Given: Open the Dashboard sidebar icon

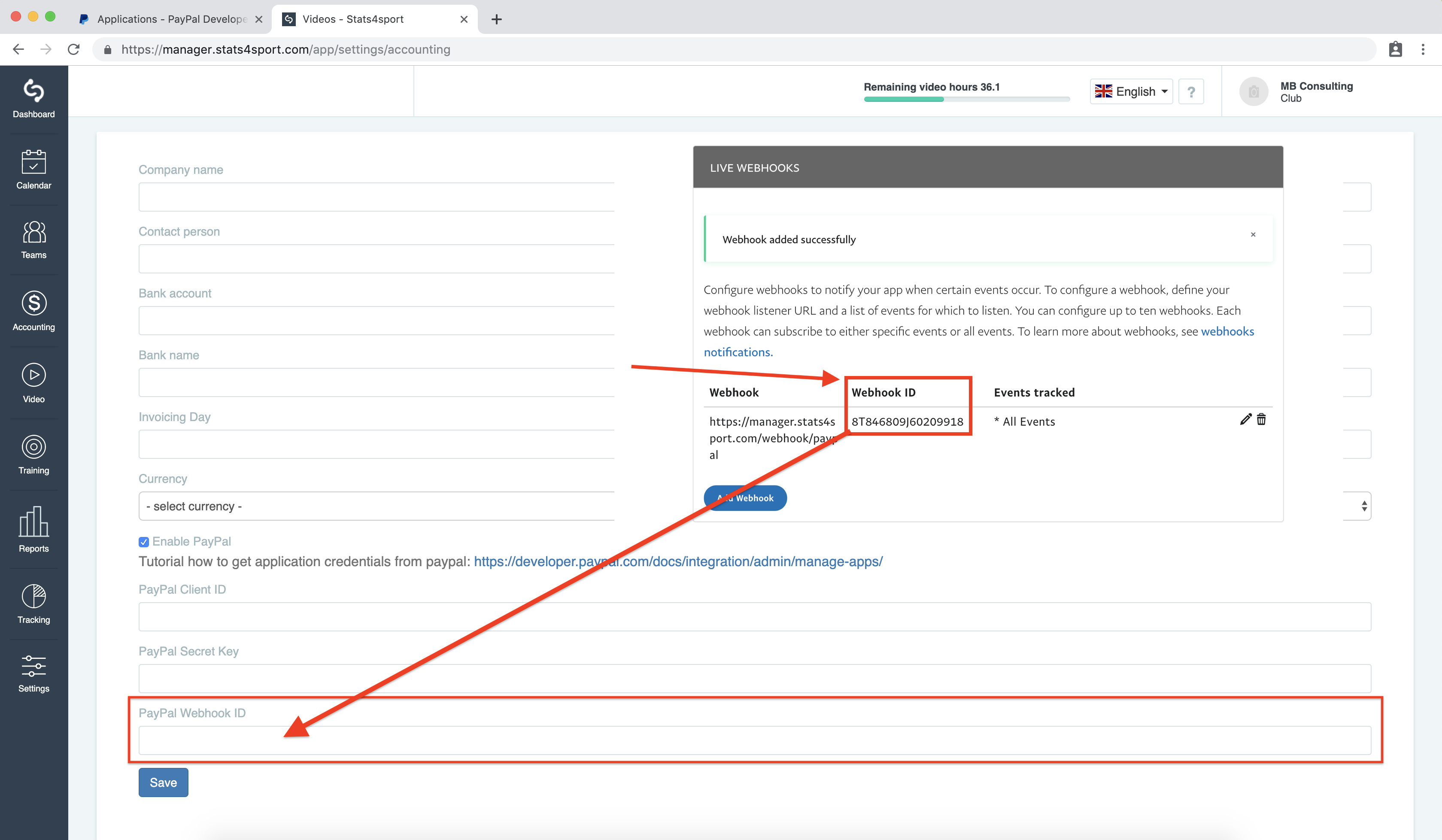Looking at the screenshot, I should click(x=34, y=91).
